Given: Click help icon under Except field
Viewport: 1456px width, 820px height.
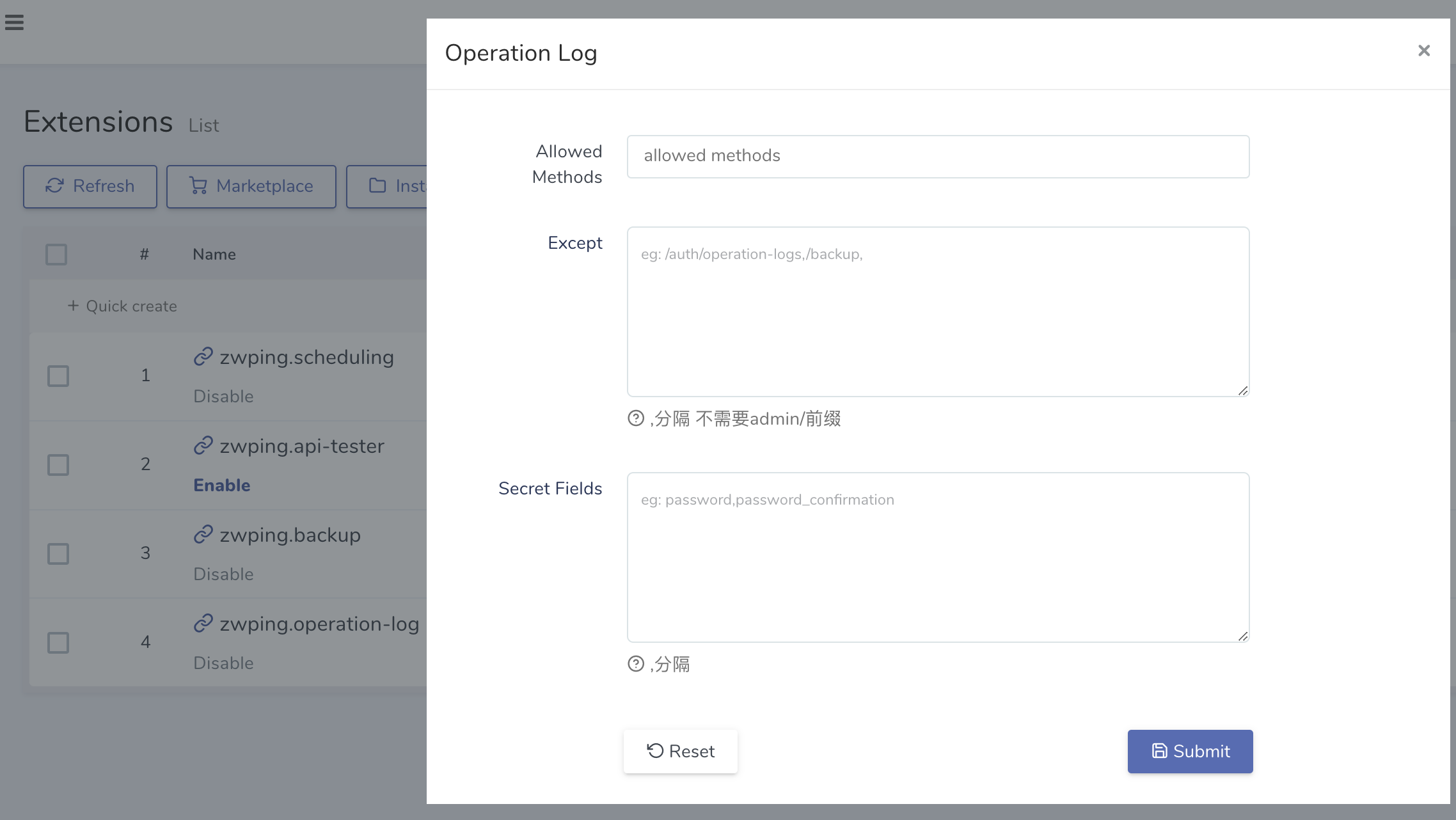Looking at the screenshot, I should click(635, 418).
